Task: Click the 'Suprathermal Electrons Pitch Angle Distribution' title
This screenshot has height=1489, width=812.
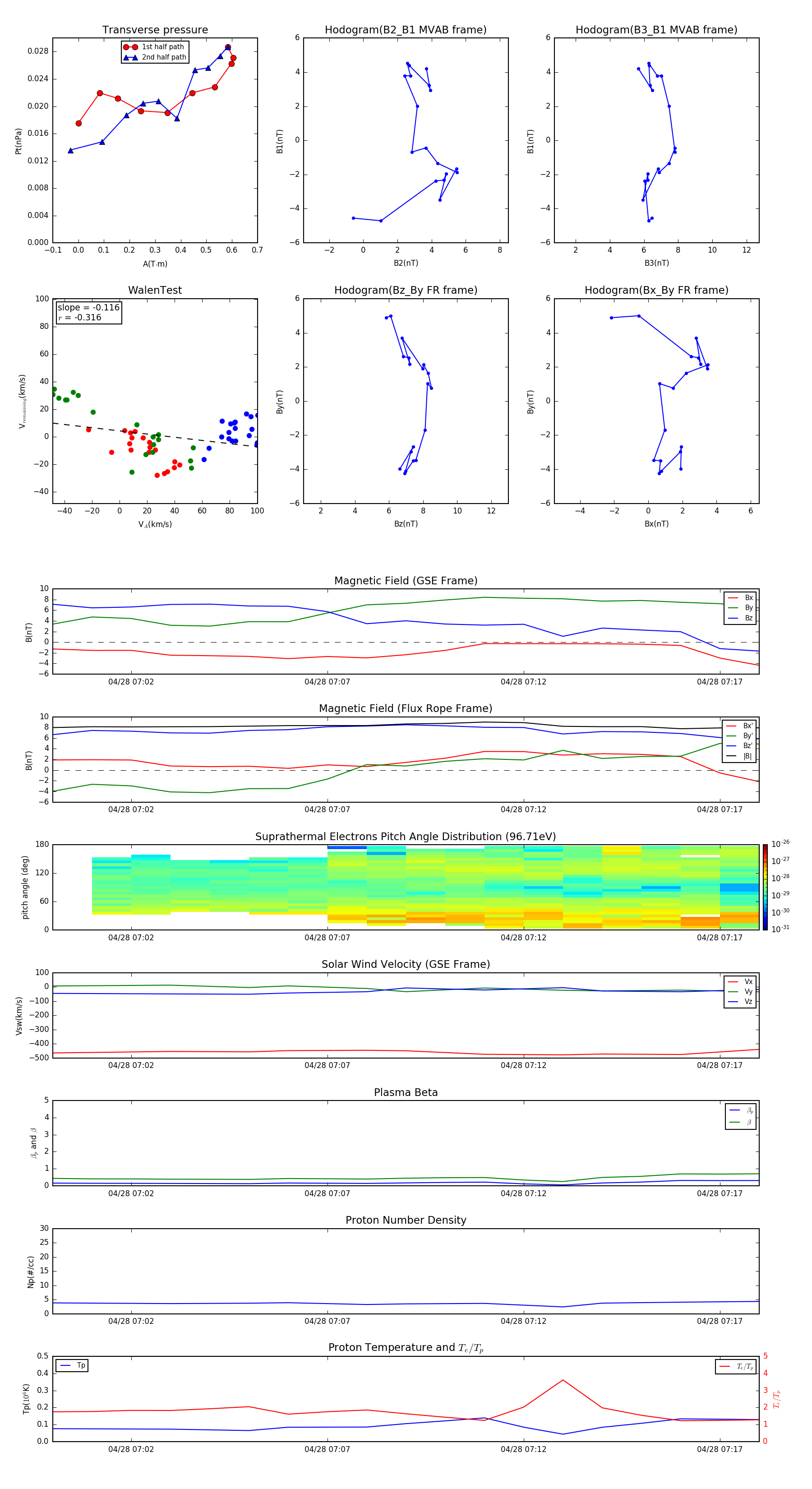Action: (x=406, y=837)
